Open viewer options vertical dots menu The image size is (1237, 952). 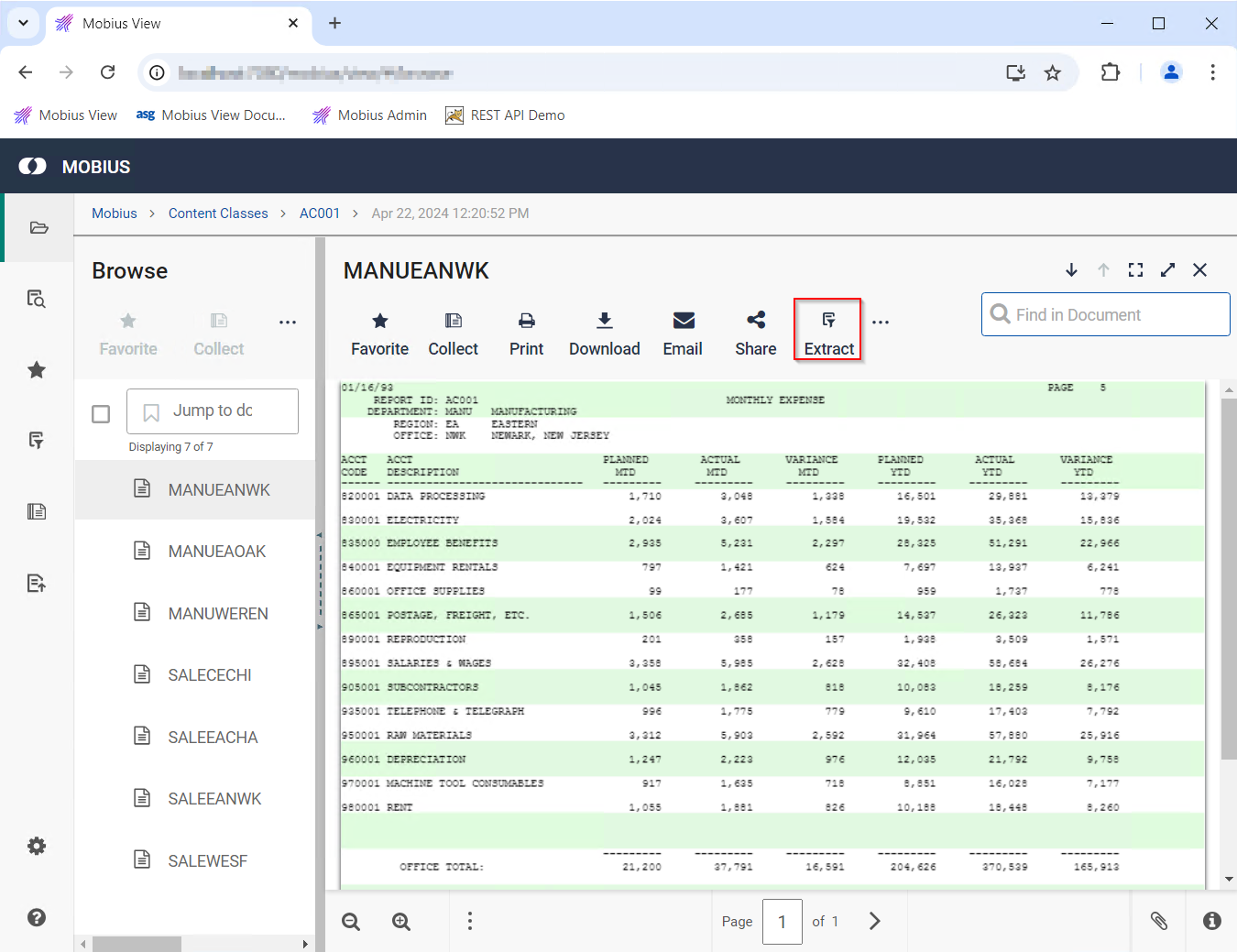coord(470,921)
